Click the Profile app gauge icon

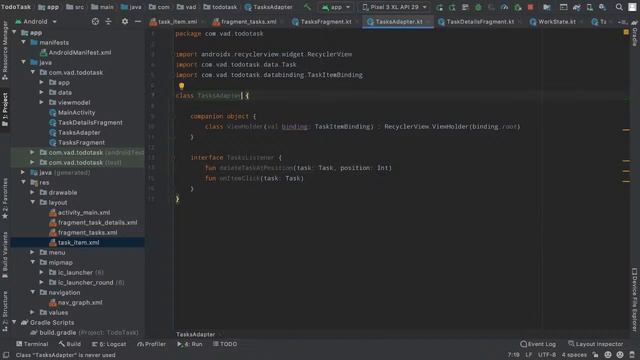(x=504, y=7)
